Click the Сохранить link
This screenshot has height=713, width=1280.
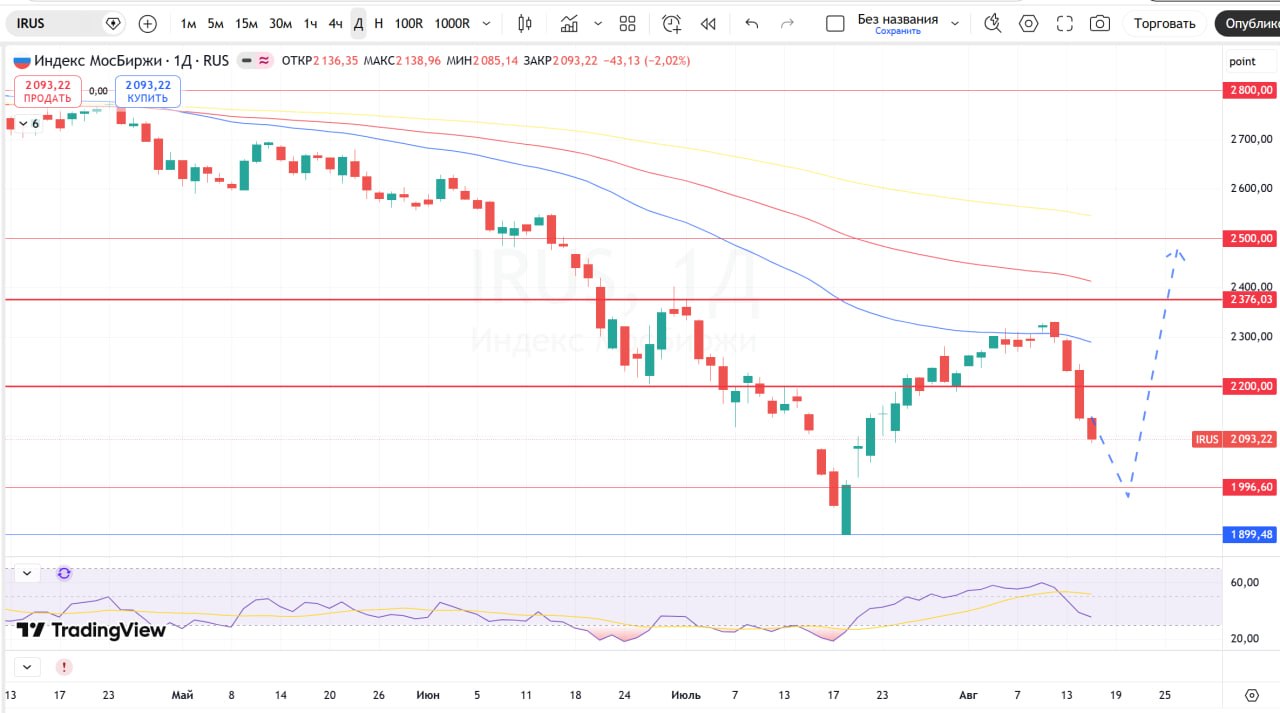point(897,31)
